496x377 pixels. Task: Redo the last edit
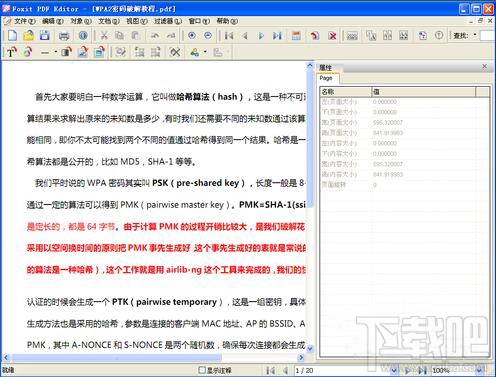coord(171,35)
